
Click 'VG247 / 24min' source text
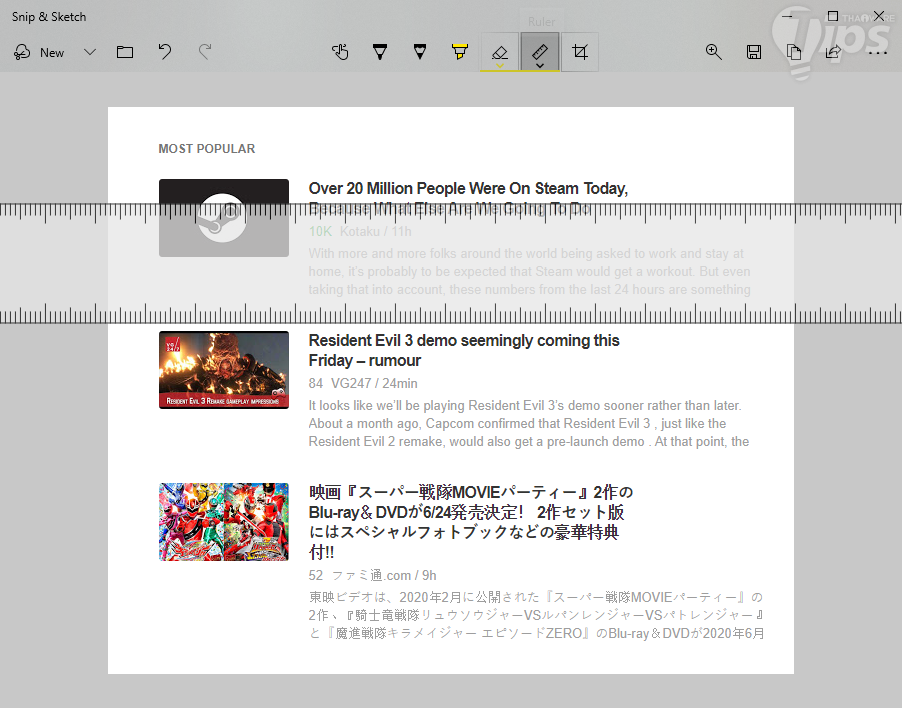[x=374, y=384]
